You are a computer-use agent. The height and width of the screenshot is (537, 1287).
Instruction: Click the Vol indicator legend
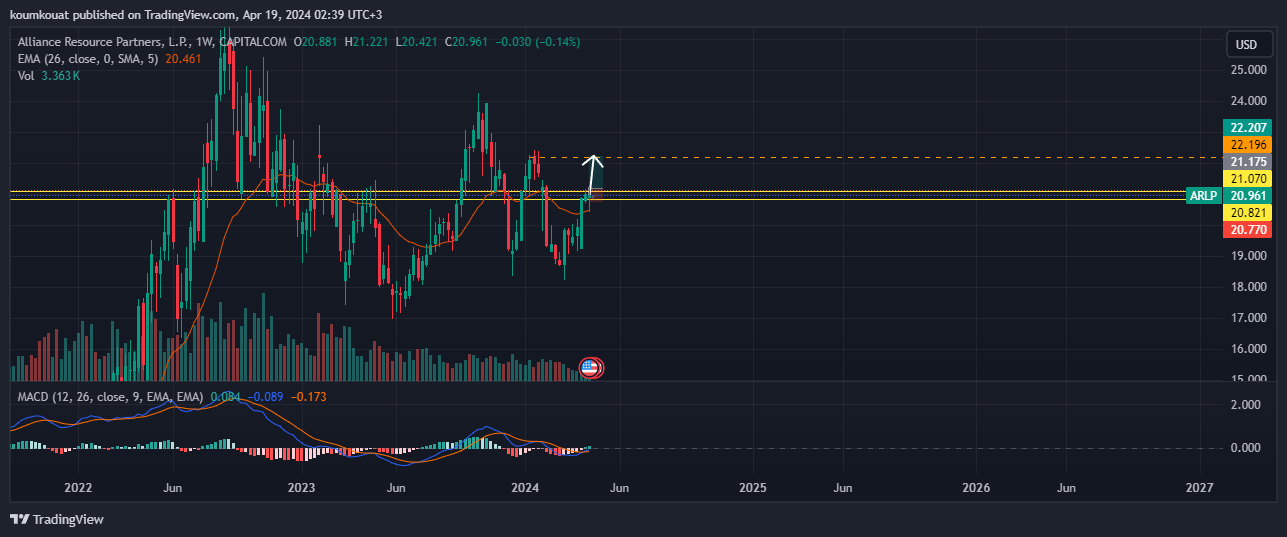coord(27,76)
